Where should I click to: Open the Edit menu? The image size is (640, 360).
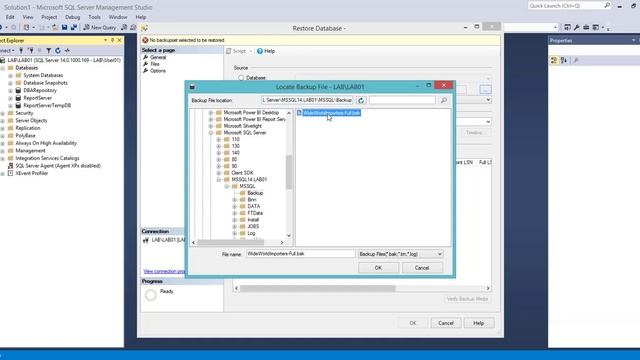[10, 17]
